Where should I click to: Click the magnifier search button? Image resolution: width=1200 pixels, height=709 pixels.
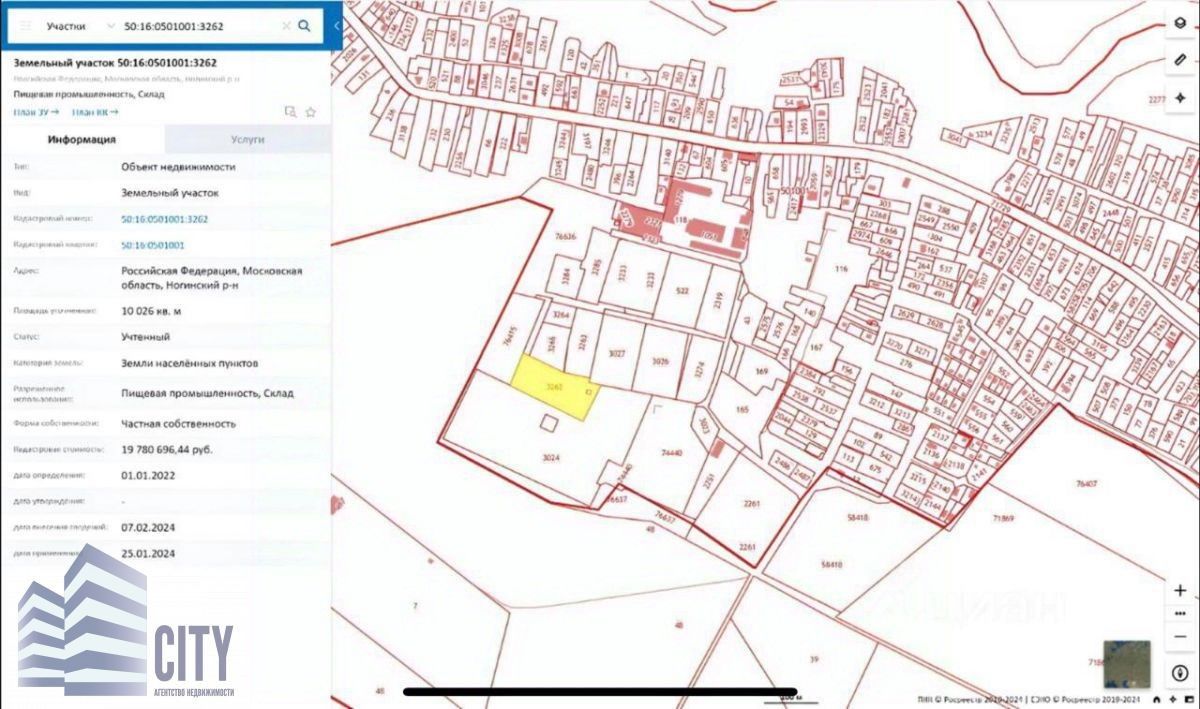pyautogui.click(x=304, y=26)
